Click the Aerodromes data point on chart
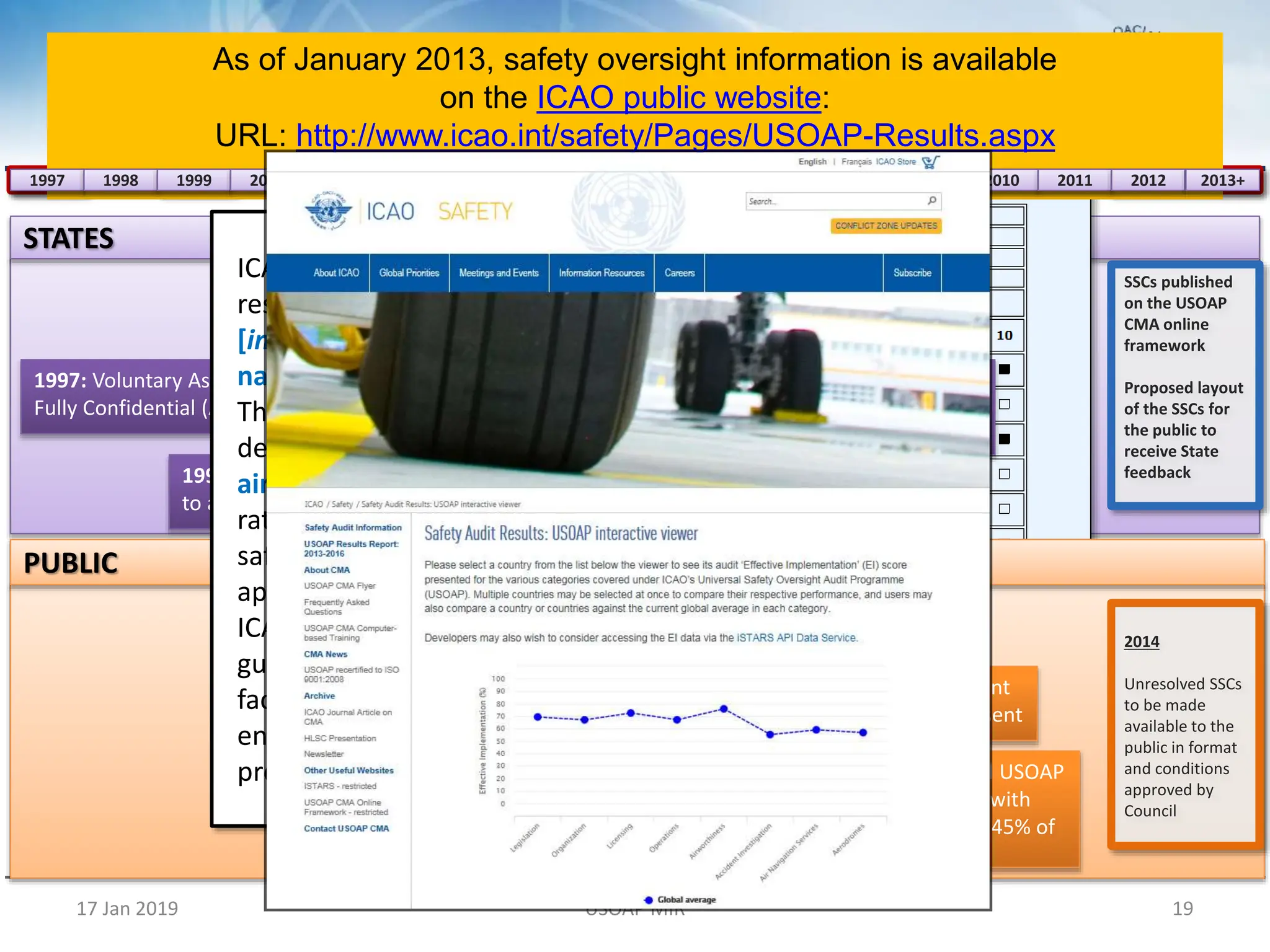The image size is (1270, 952). 863,733
